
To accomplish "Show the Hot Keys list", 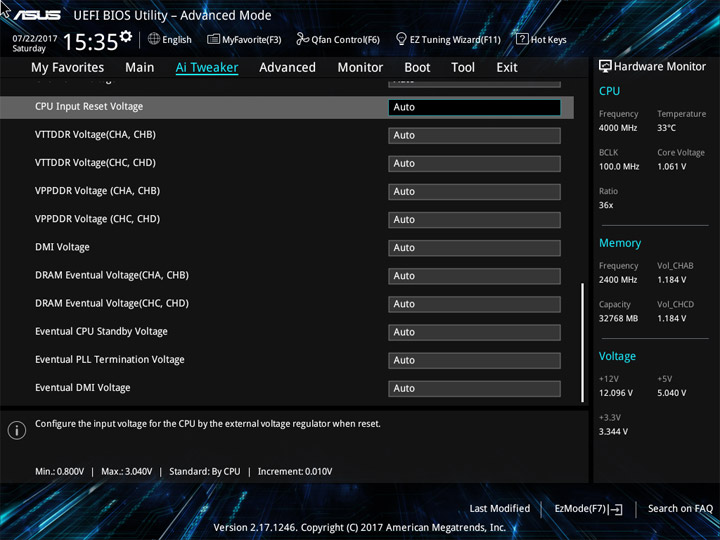I will pos(548,40).
